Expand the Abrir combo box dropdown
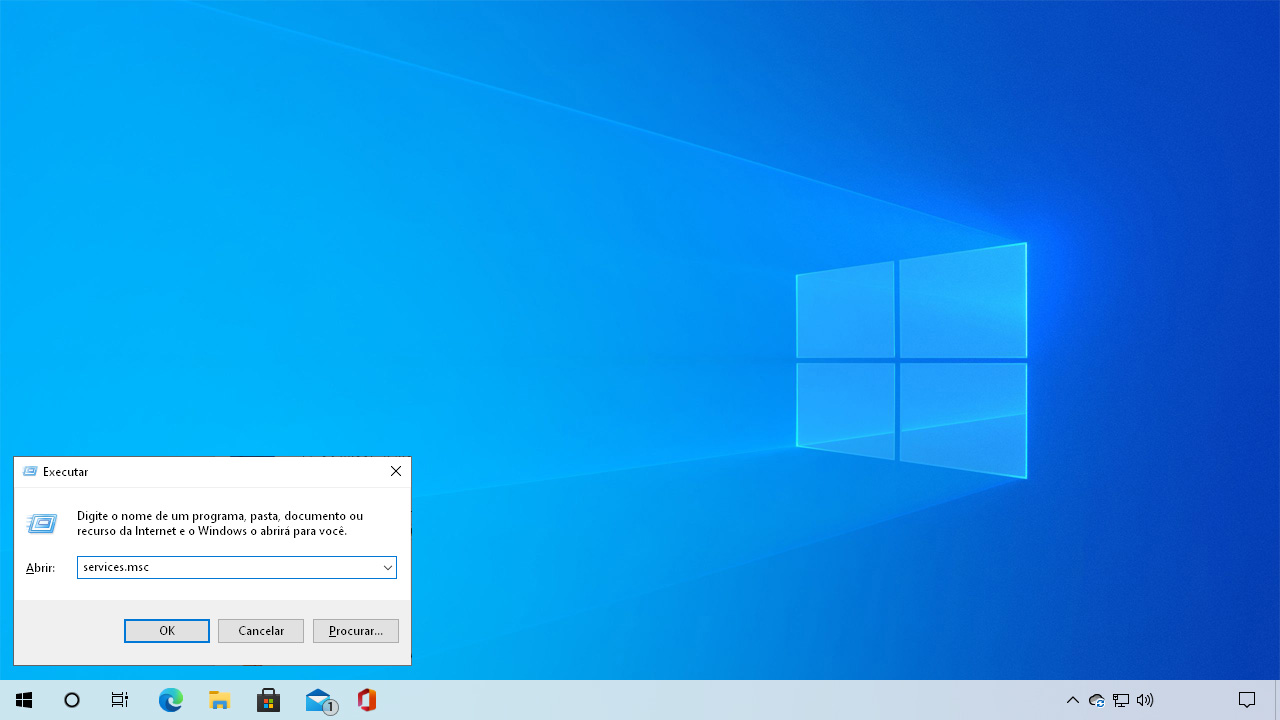1280x720 pixels. coord(387,568)
